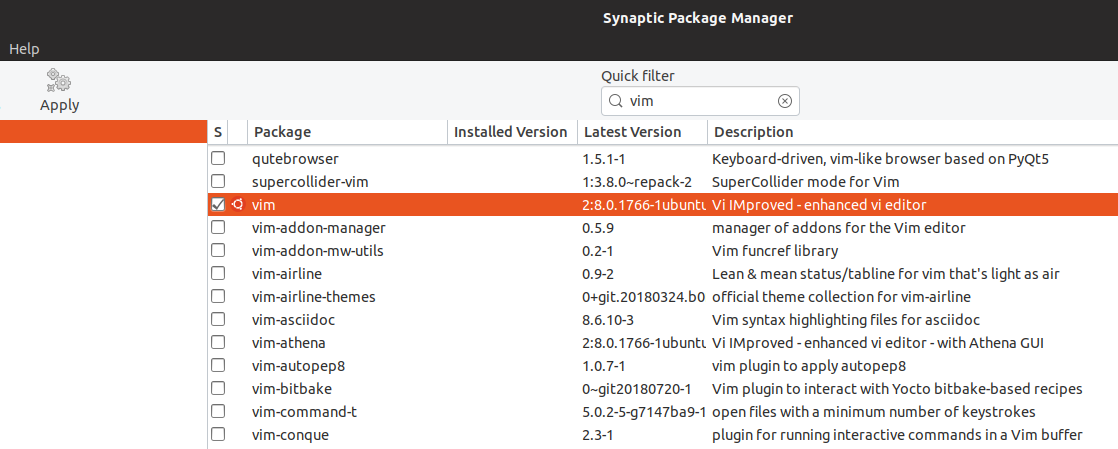Click vim-autopep8 package name
Image resolution: width=1118 pixels, height=449 pixels.
click(299, 366)
